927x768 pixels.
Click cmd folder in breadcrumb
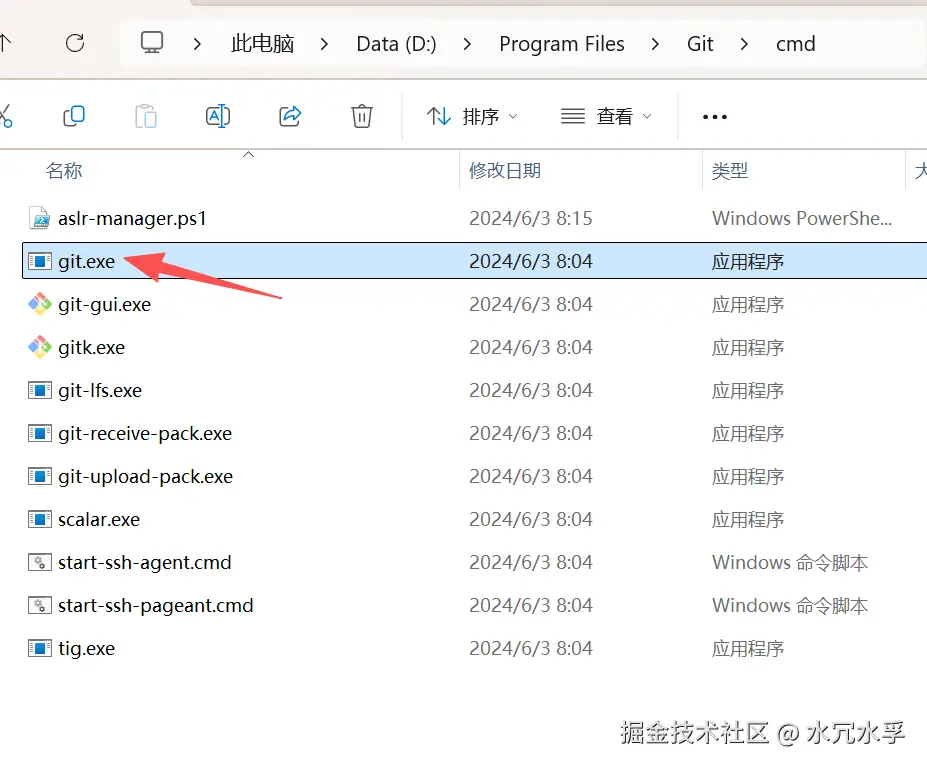[796, 44]
